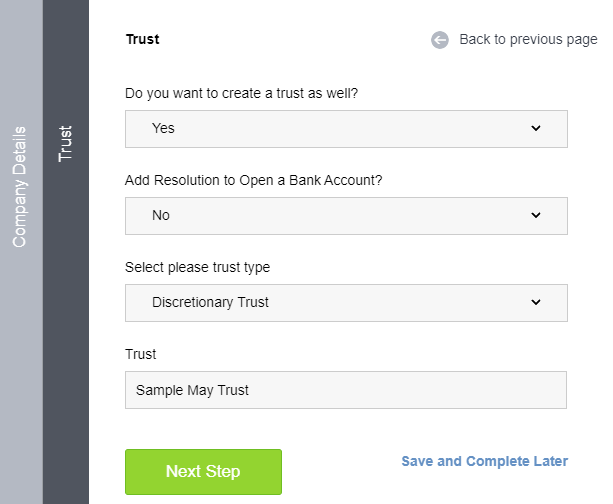
Task: Click 'Do you want to create a trust' label
Action: point(241,93)
